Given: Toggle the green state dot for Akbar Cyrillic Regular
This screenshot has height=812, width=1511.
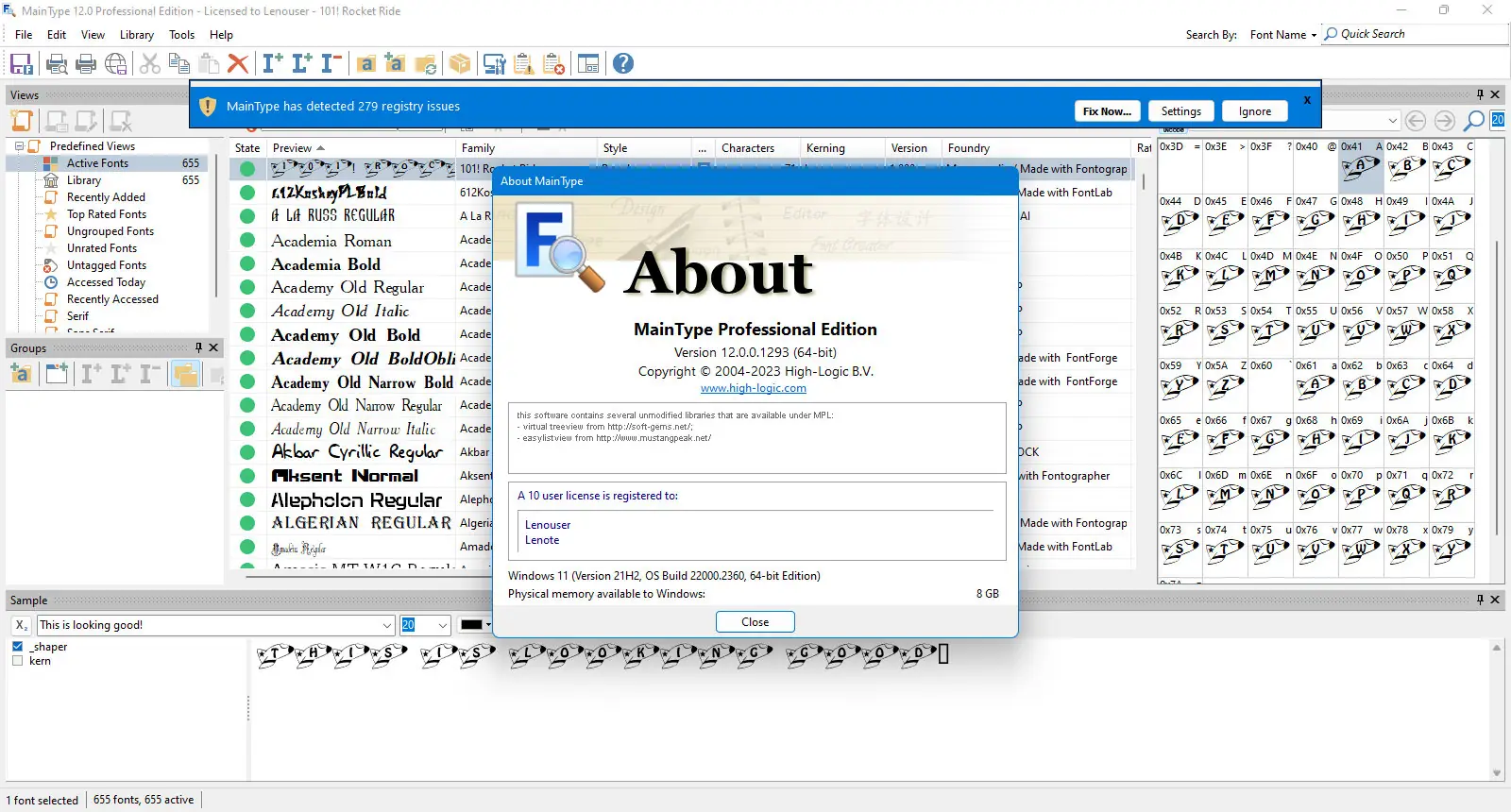Looking at the screenshot, I should click(247, 452).
